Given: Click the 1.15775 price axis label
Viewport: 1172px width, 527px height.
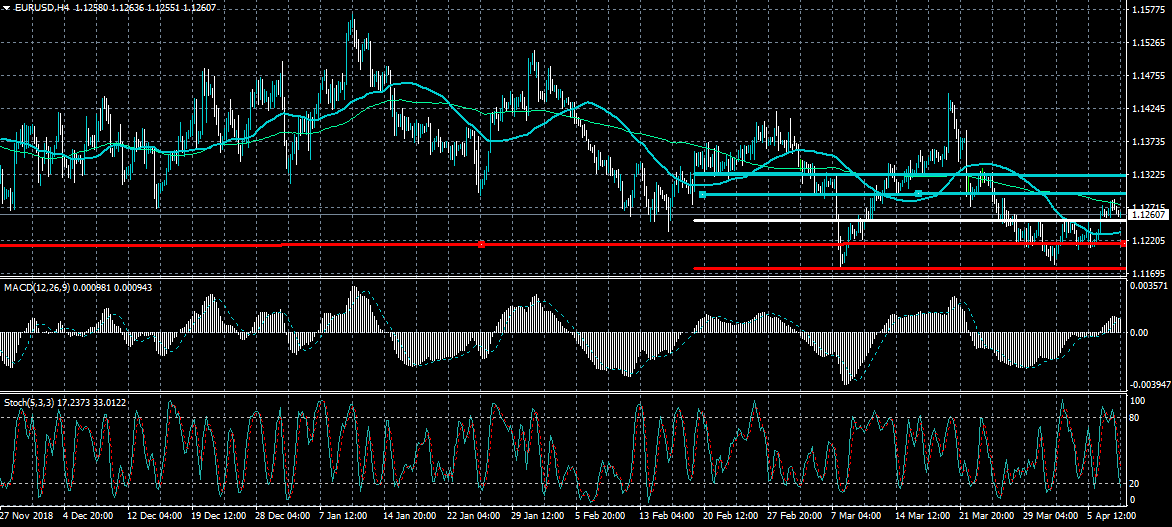Looking at the screenshot, I should tap(1147, 10).
